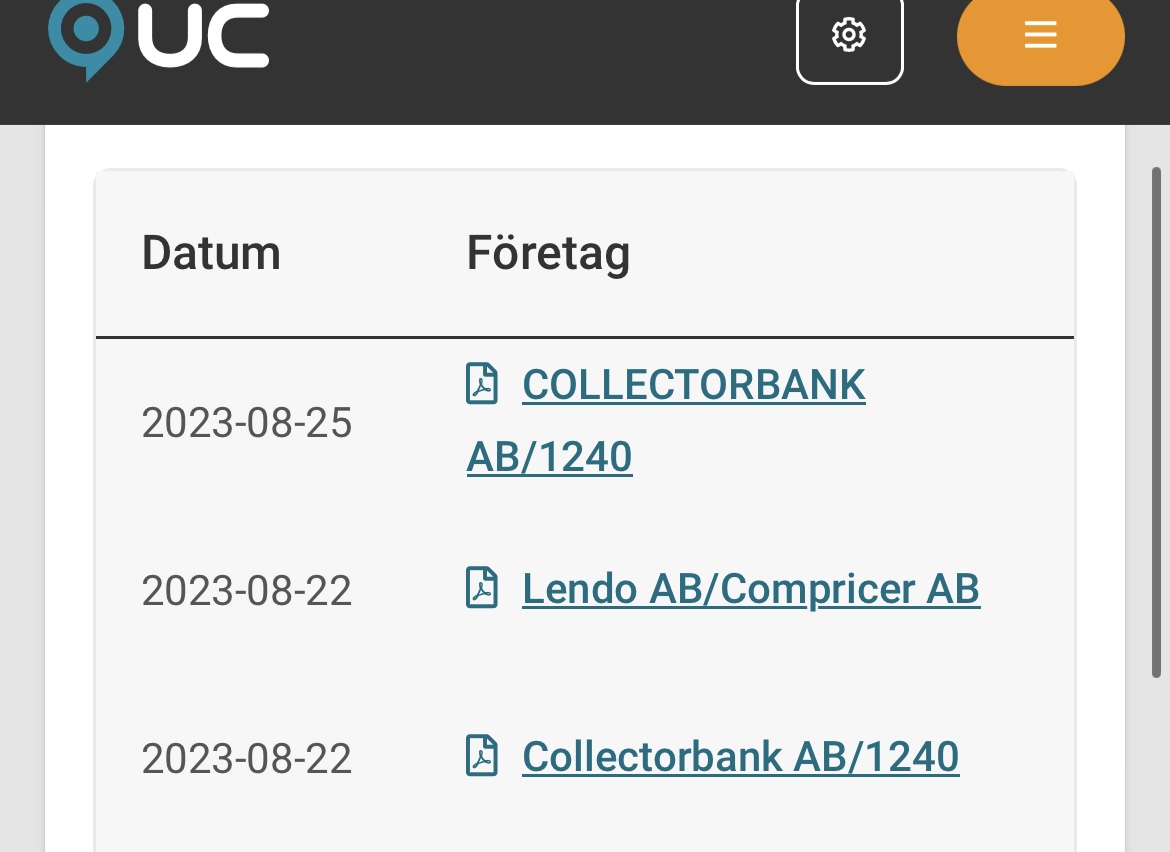Click the AB/1240 text on the first link's second line
The height and width of the screenshot is (852, 1170).
pos(549,457)
